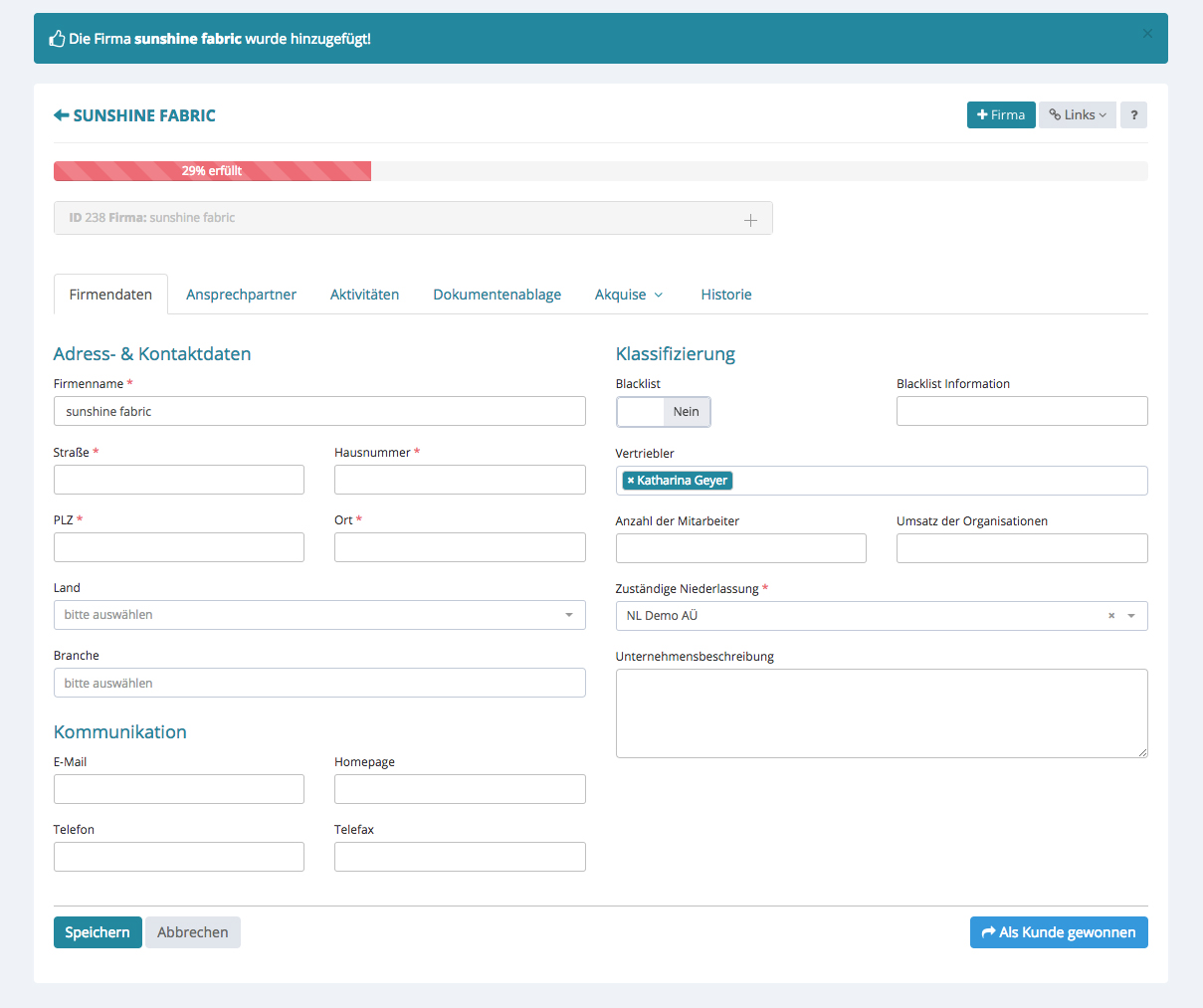Go to the Historie tab

tap(725, 295)
